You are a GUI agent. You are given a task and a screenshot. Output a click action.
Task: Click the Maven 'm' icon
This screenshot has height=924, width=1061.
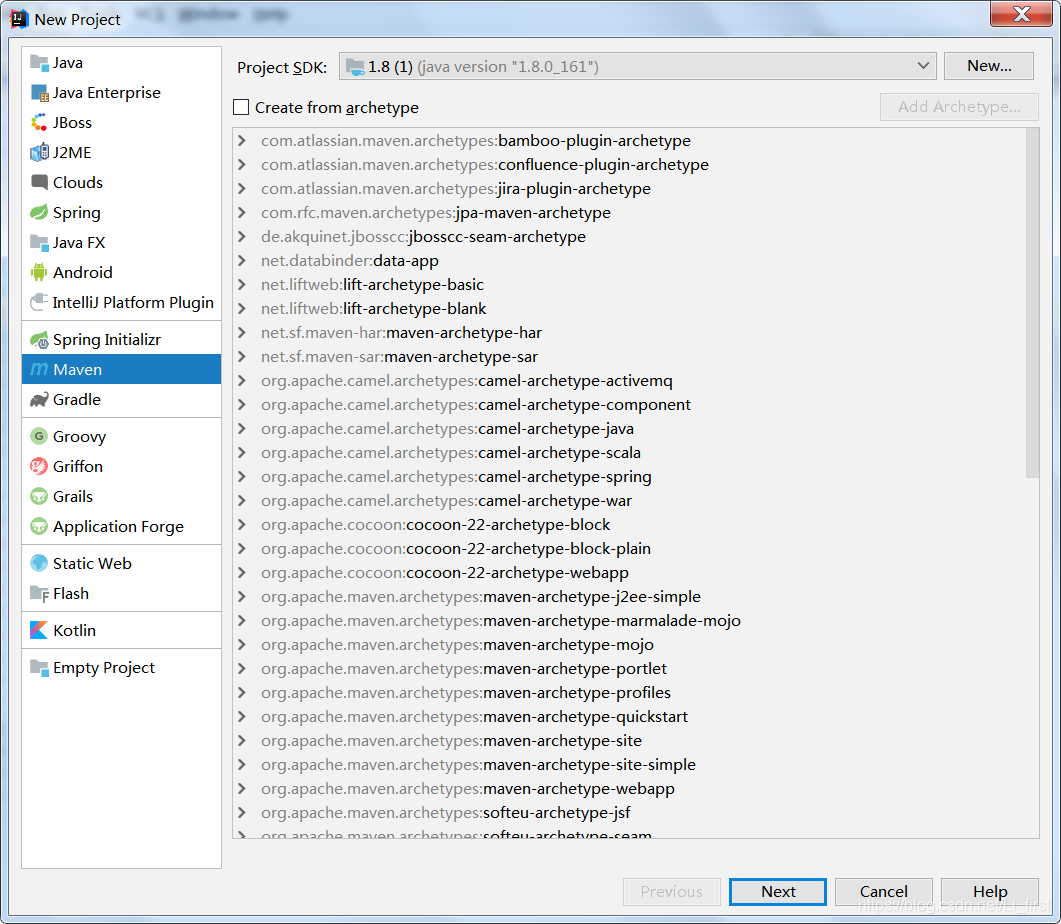click(39, 369)
